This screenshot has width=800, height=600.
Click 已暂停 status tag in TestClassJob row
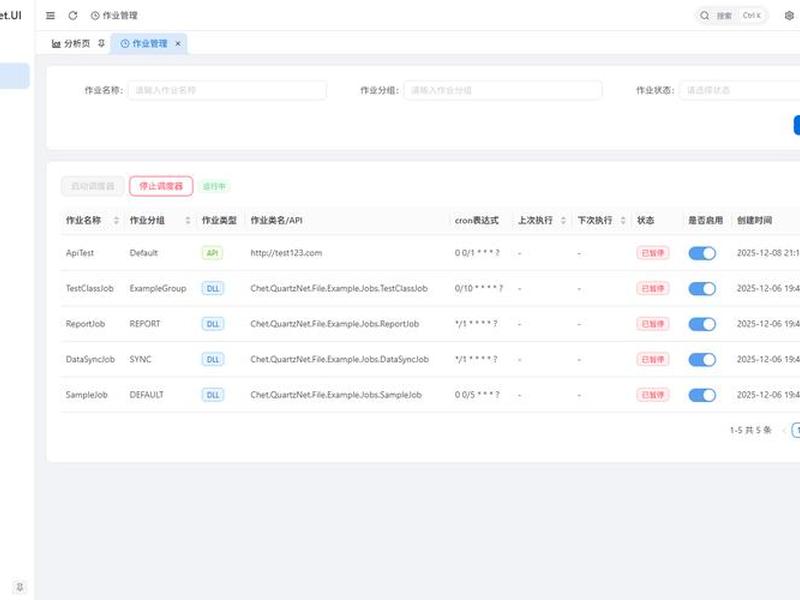(653, 289)
